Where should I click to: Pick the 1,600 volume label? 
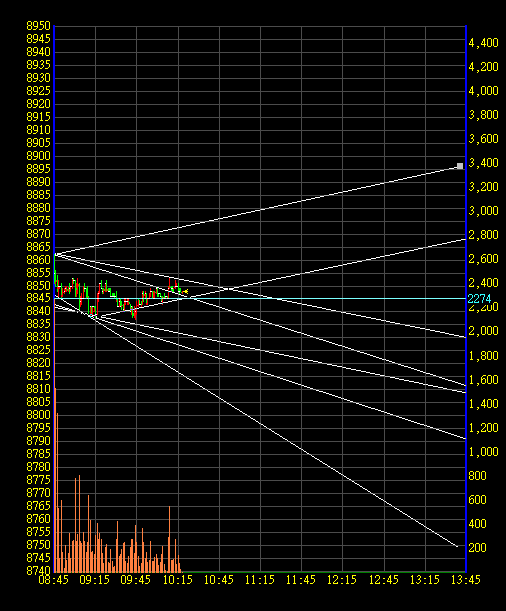(x=483, y=380)
